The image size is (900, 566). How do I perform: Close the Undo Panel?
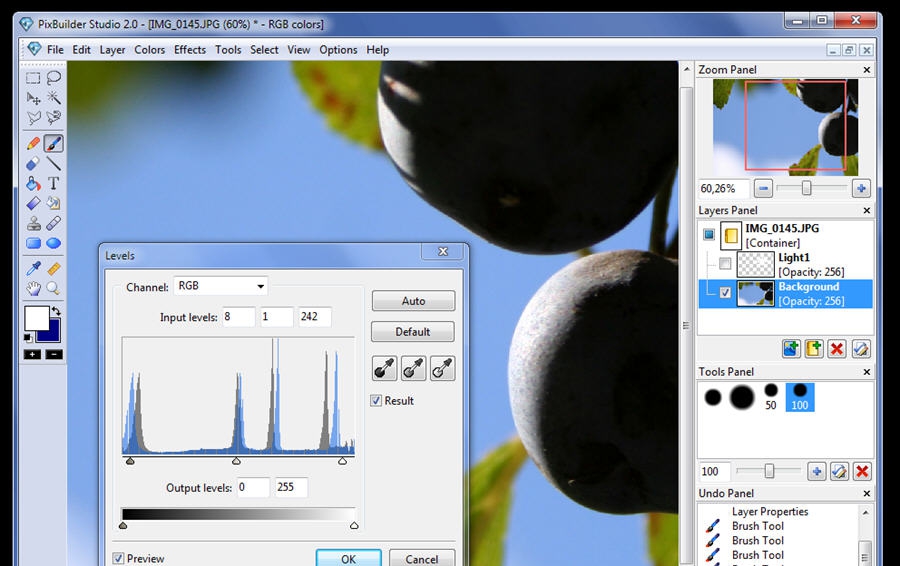coord(867,493)
